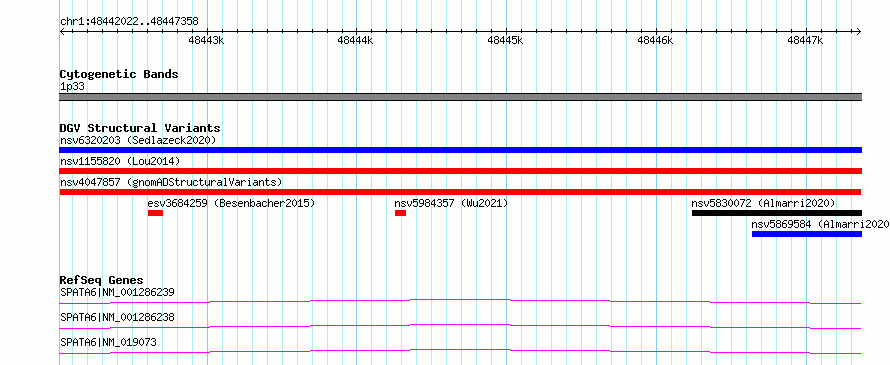Click the nsv5830072 (Almarri2020) label
The image size is (890, 365).
(763, 203)
